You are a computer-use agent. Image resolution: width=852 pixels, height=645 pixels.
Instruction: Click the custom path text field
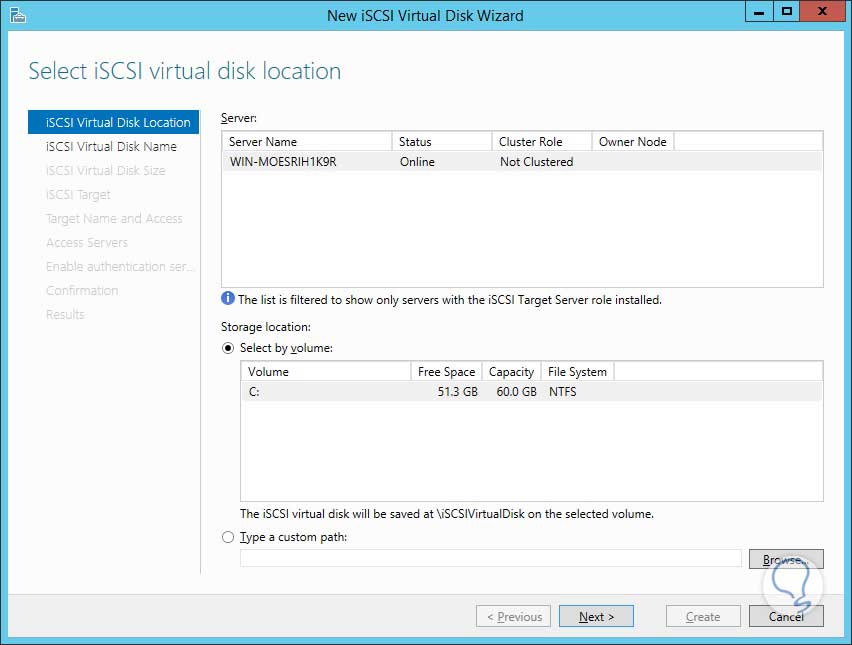tap(490, 559)
